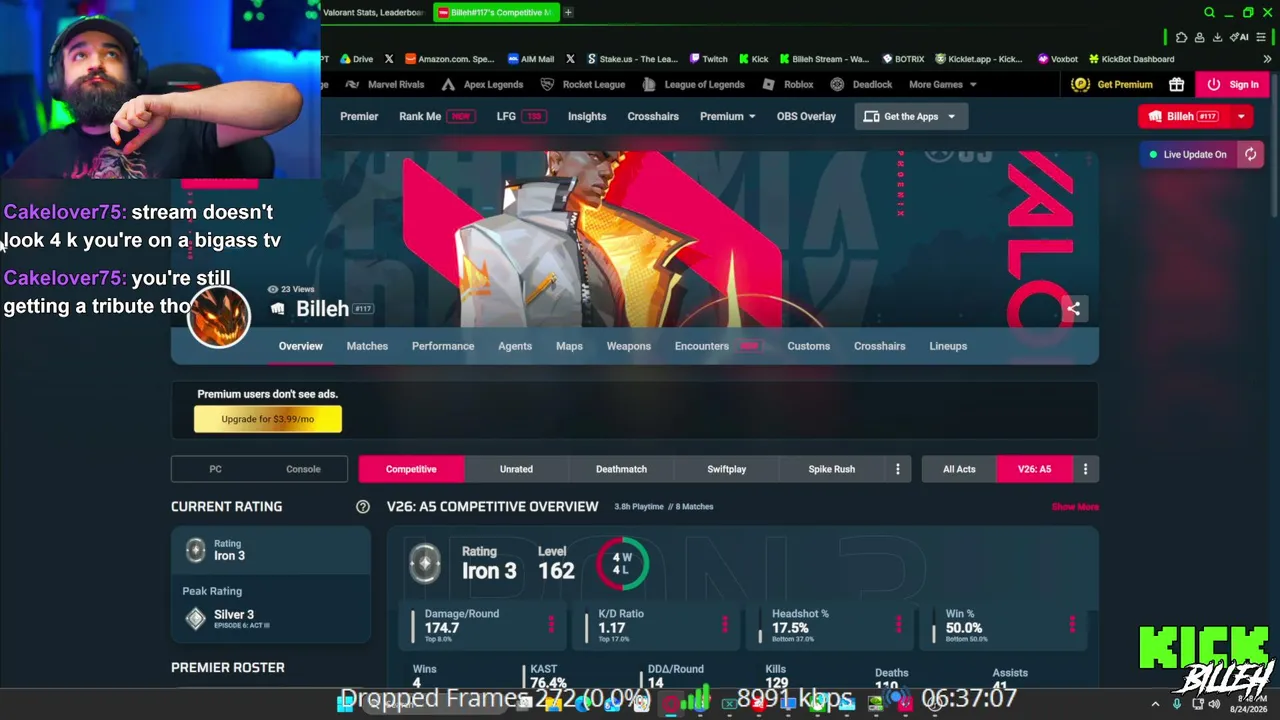Open the Stake.us bookmark
This screenshot has height=720, width=1280.
632,59
